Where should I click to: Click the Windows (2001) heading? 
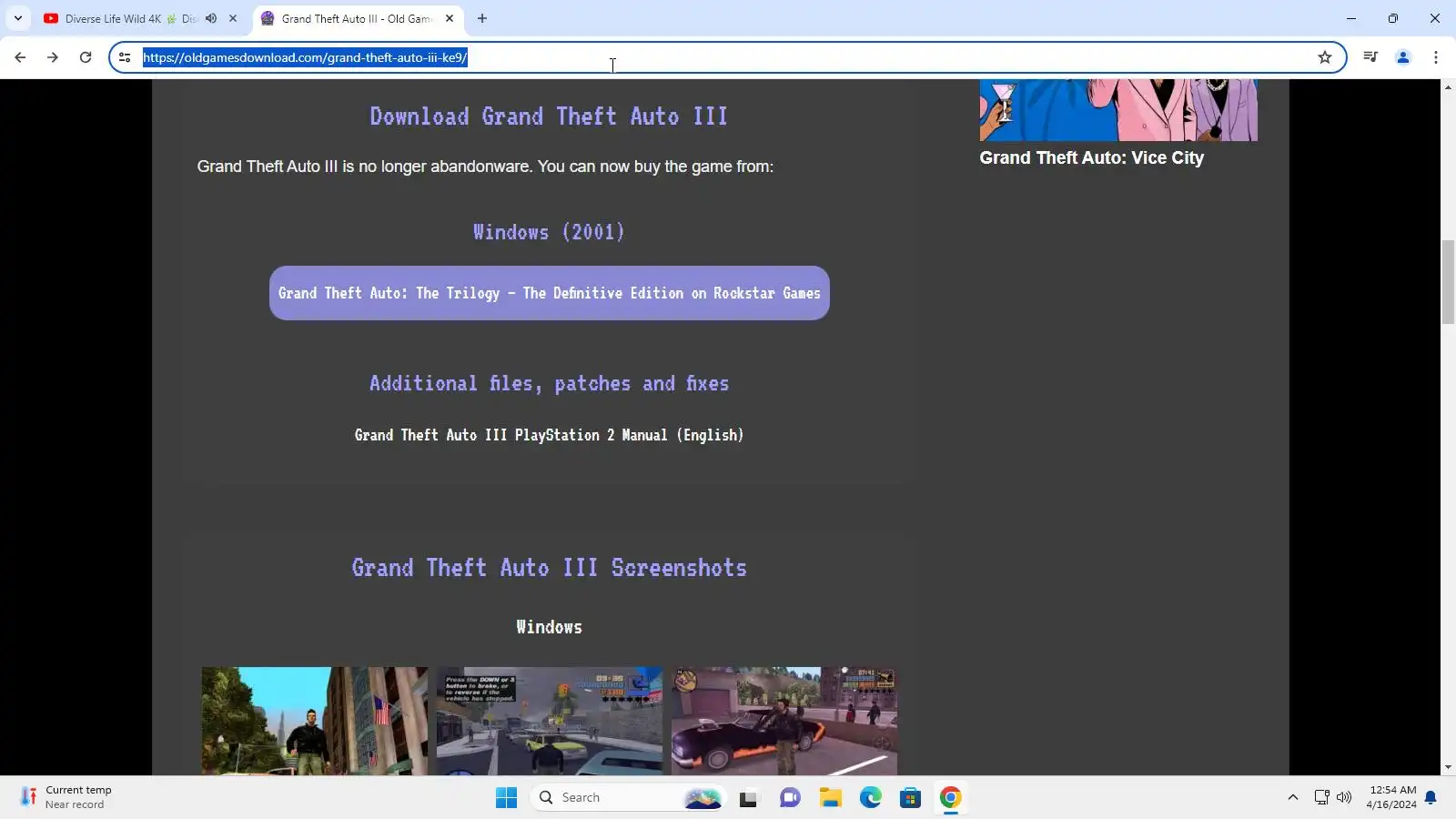click(x=549, y=232)
